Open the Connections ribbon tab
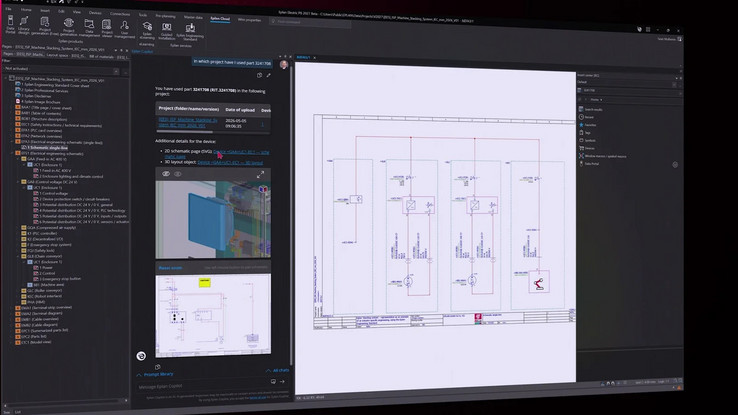 [120, 14]
